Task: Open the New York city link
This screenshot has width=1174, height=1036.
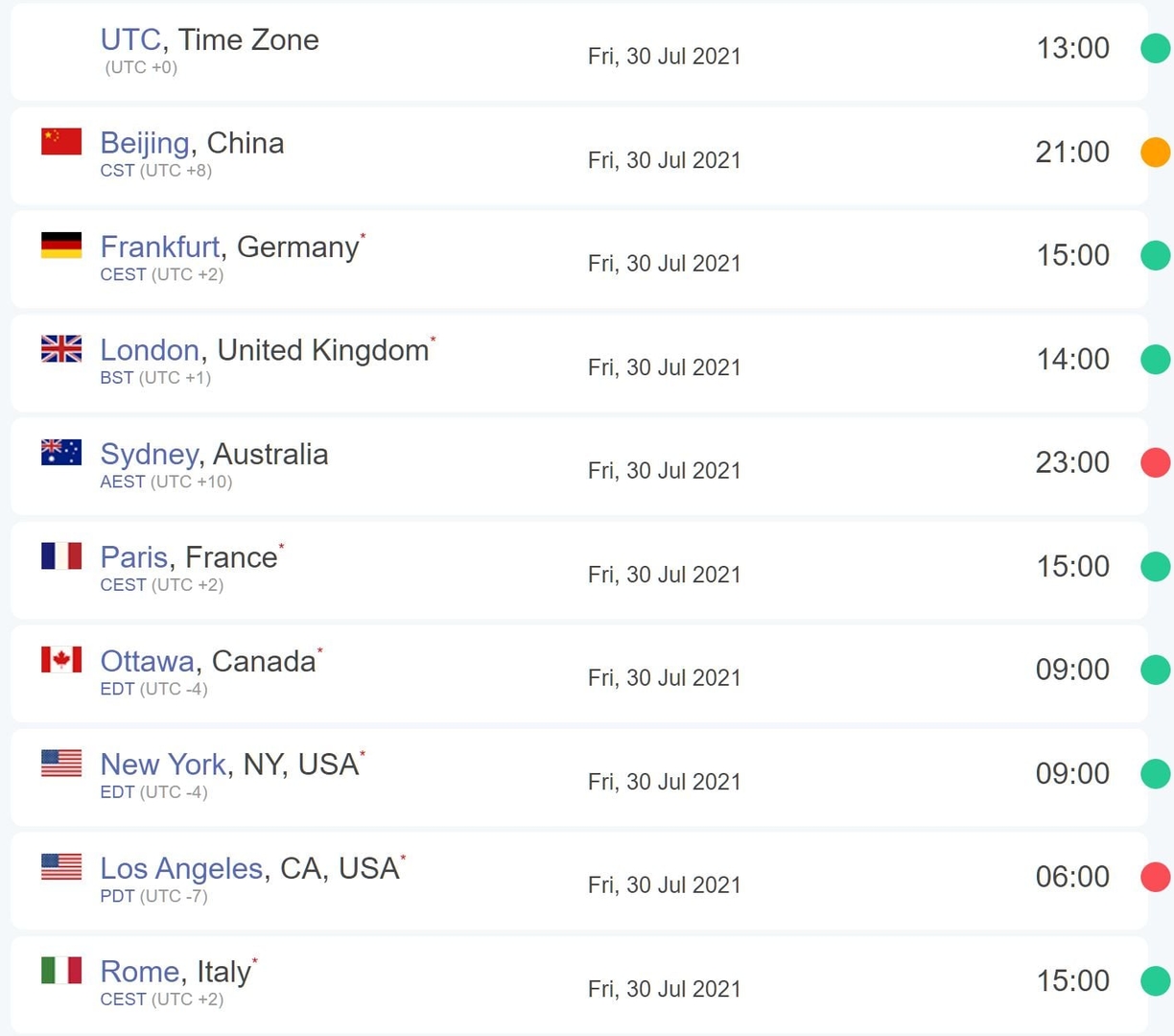Action: [163, 765]
